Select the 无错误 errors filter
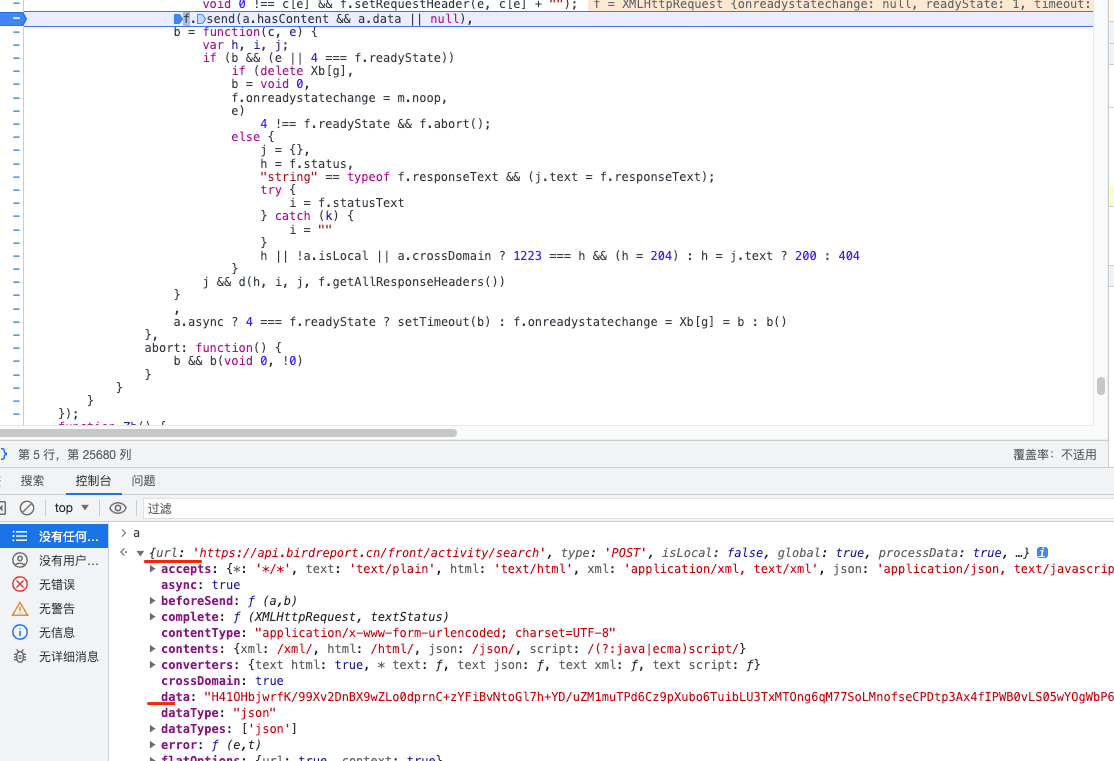1114x761 pixels. (55, 584)
